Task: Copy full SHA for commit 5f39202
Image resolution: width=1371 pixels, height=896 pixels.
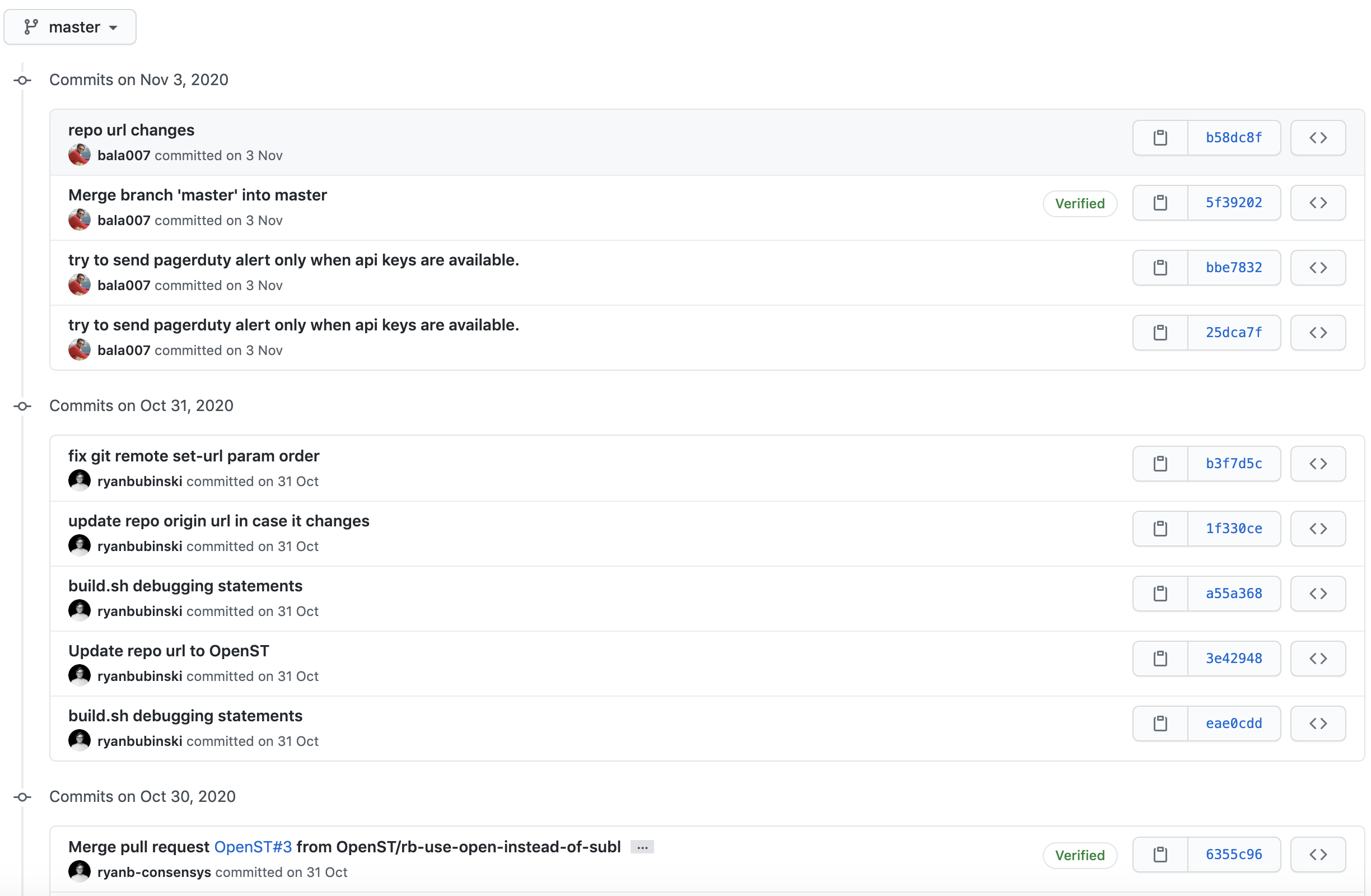Action: click(x=1160, y=203)
